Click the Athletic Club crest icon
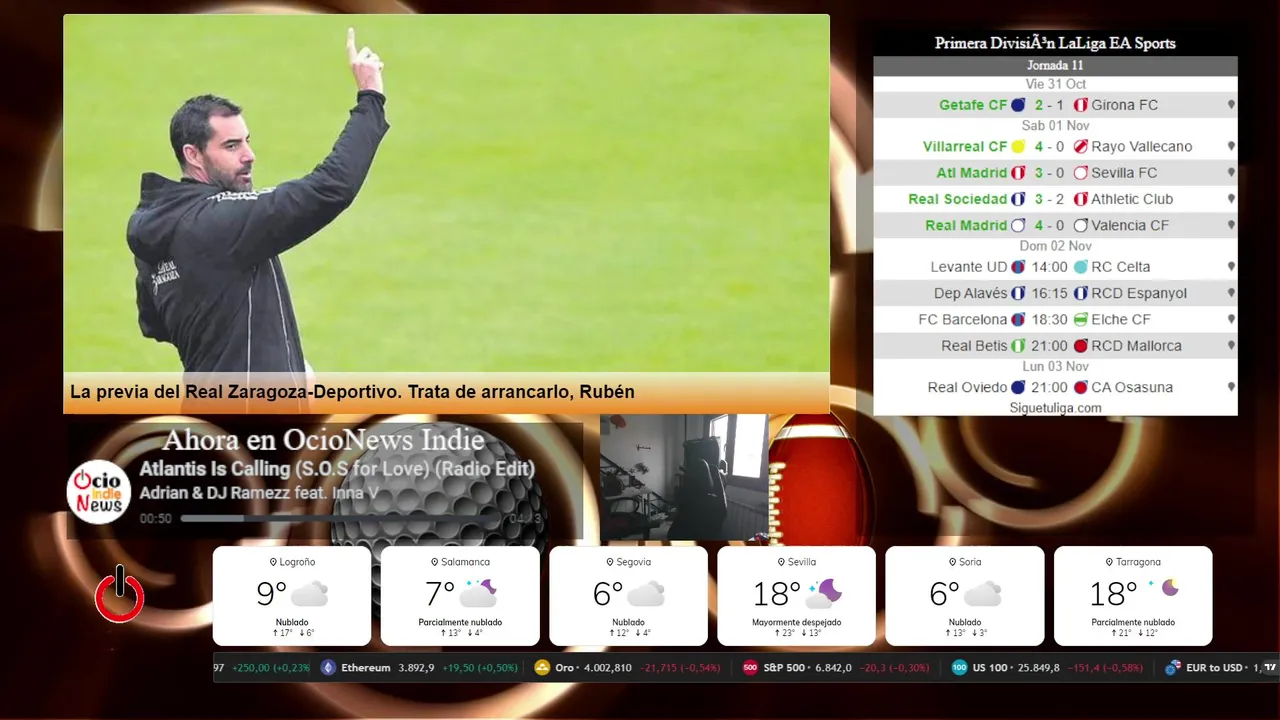 1080,199
